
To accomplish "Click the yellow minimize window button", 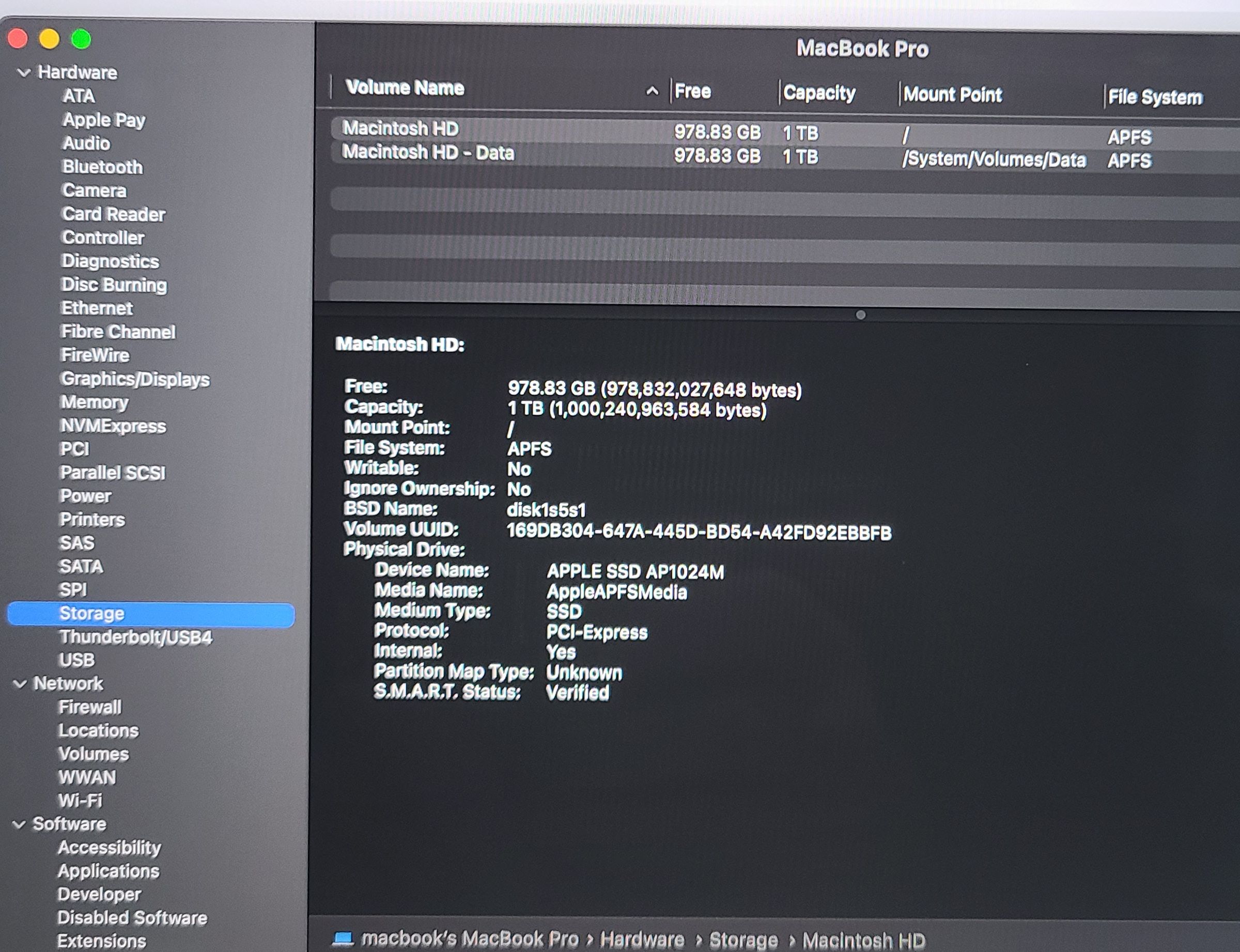I will tap(49, 39).
